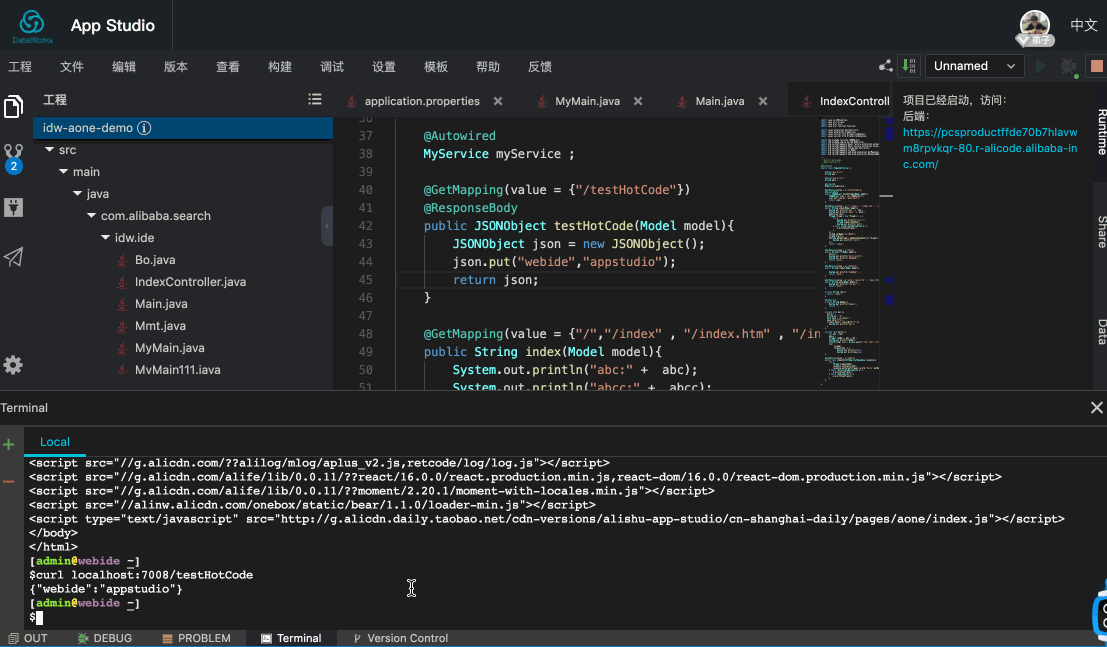Screen dimensions: 1107x647
Task: Open the 版本 menu
Action: (176, 66)
